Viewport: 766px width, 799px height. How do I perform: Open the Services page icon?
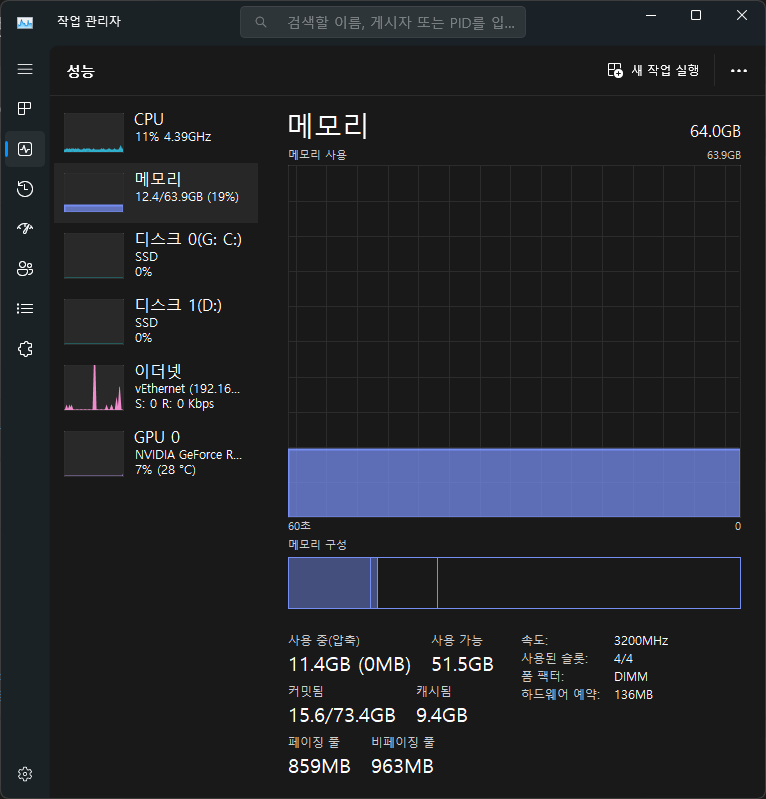25,349
